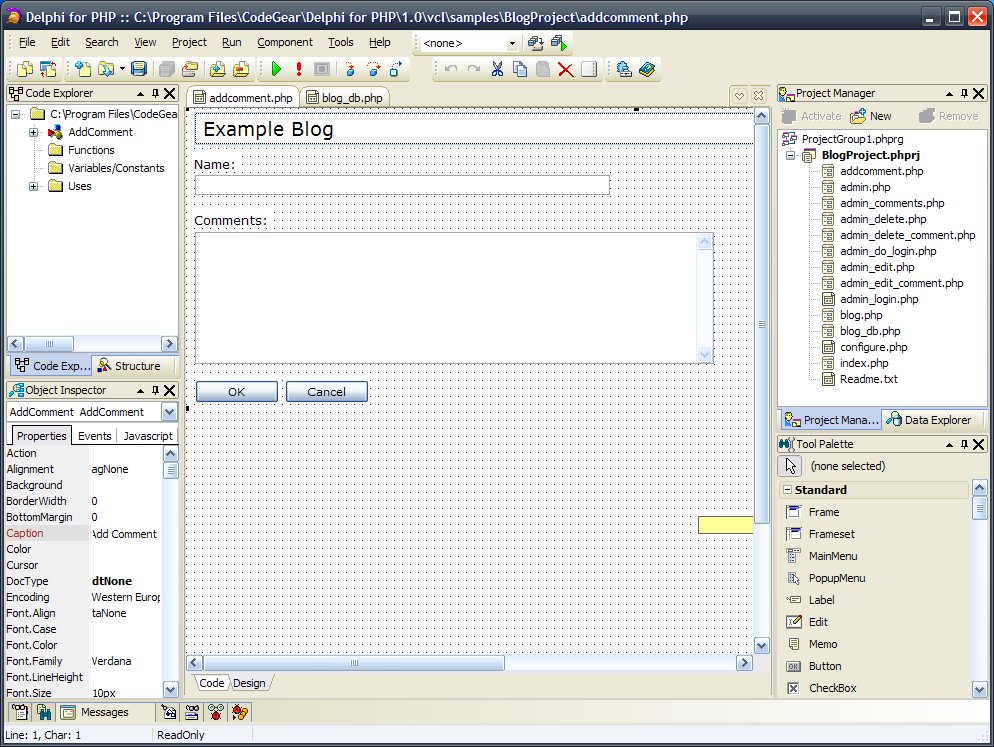Click the Save All stacked disks icon
This screenshot has height=747, width=994.
click(167, 69)
